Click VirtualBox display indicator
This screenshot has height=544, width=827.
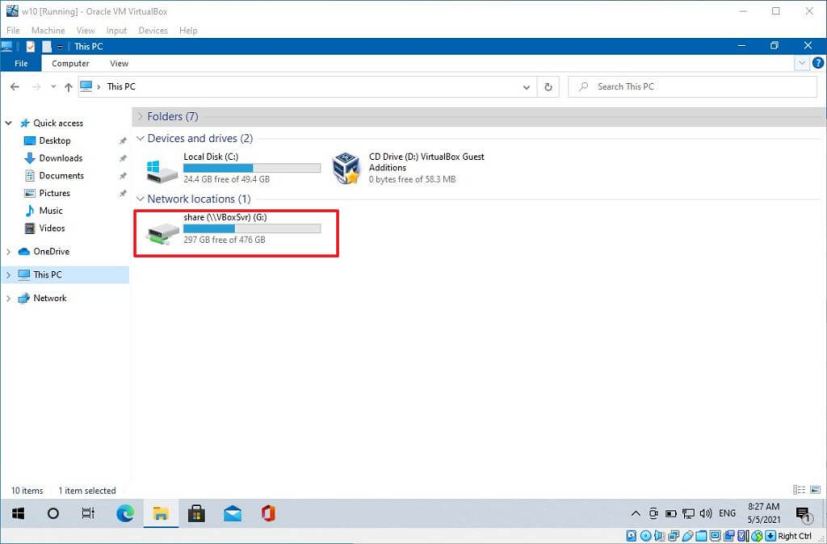pos(715,536)
